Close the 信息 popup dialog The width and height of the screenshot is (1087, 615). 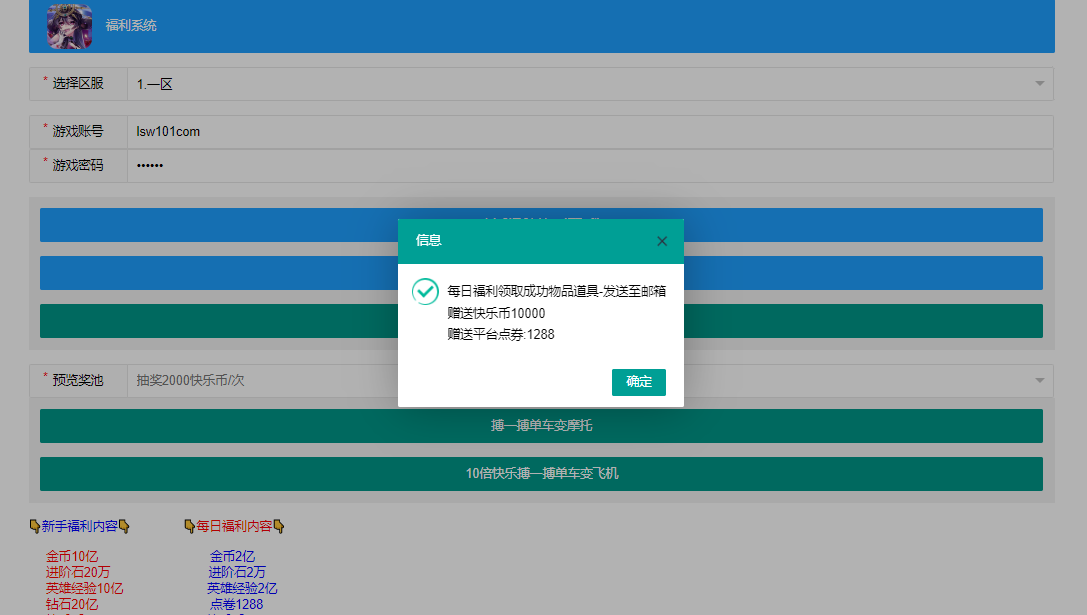click(661, 241)
